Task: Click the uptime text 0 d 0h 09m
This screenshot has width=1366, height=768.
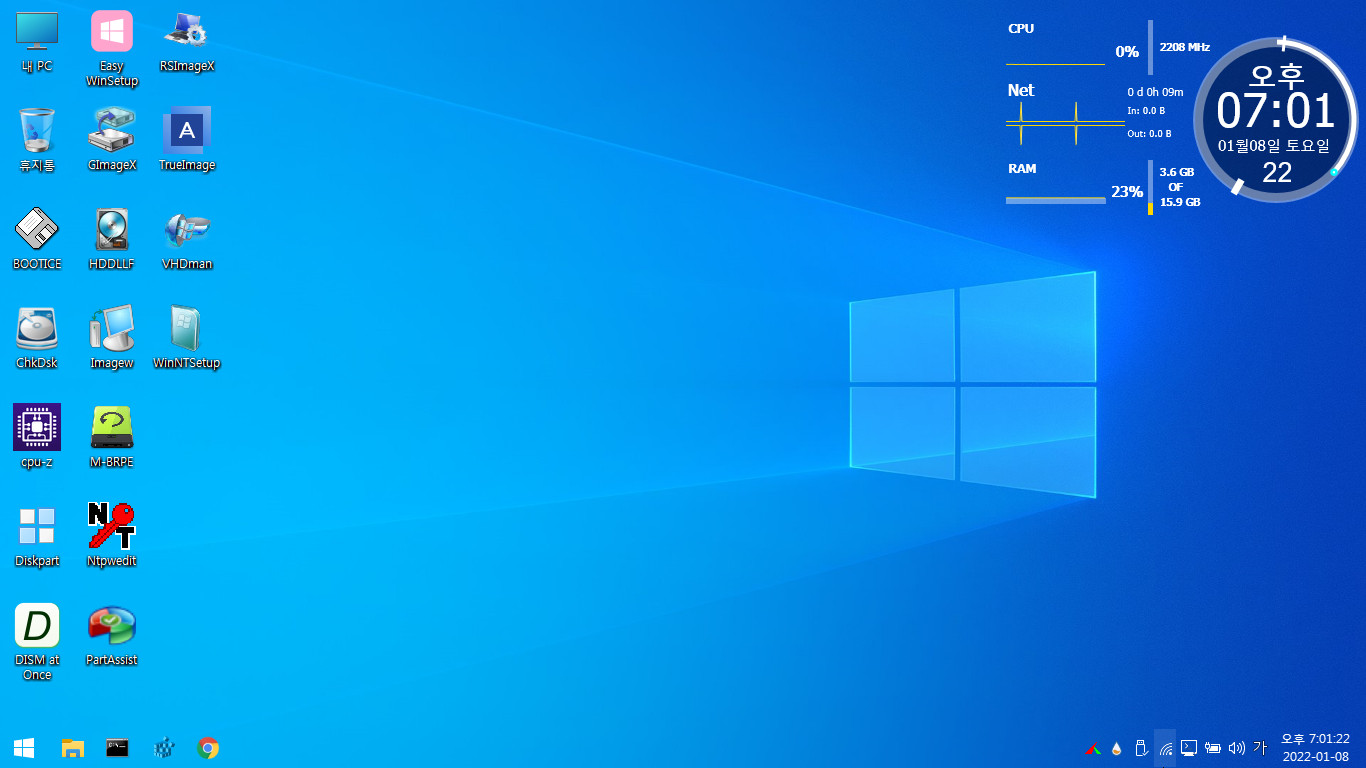Action: point(1155,92)
